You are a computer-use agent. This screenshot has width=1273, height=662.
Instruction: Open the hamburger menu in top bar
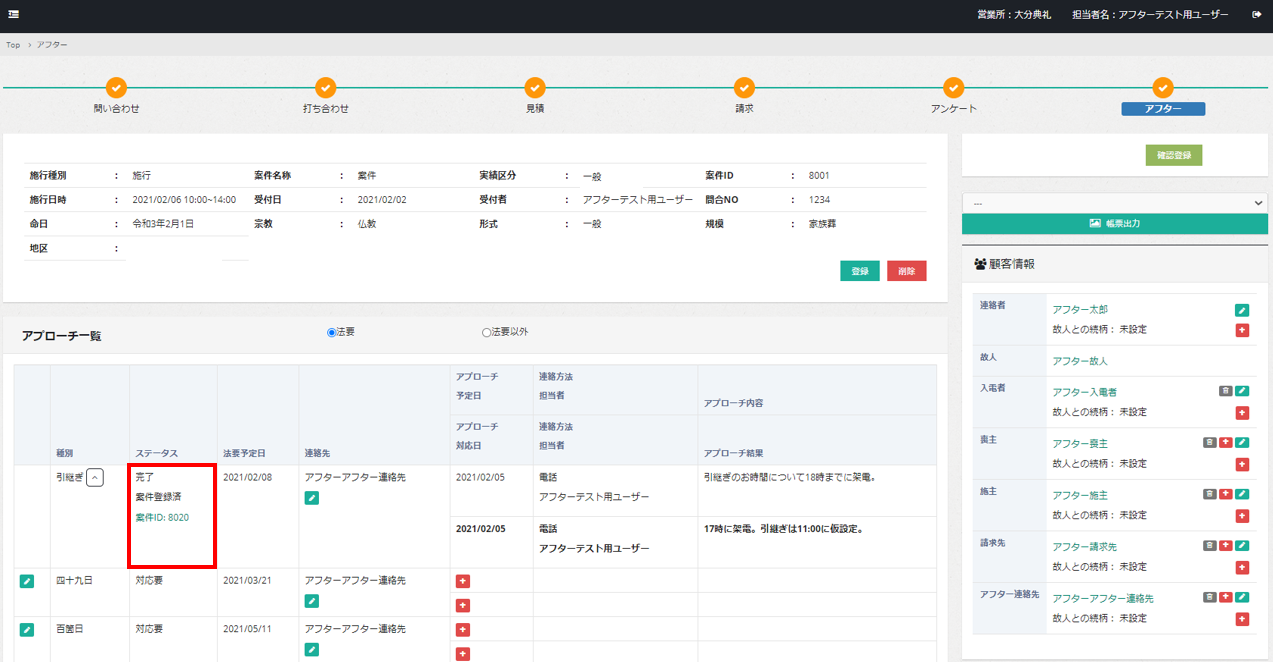click(x=14, y=15)
